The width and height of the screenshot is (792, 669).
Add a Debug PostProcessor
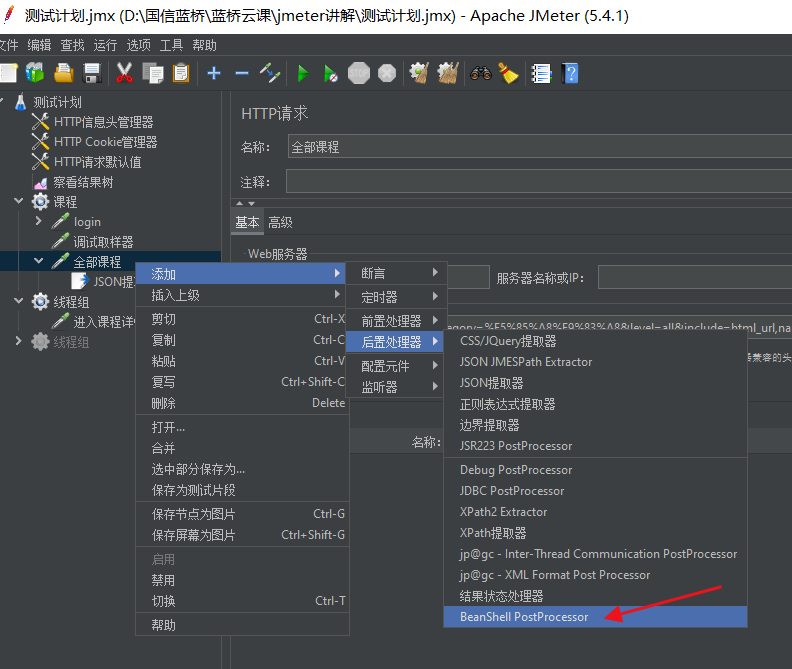pos(596,470)
